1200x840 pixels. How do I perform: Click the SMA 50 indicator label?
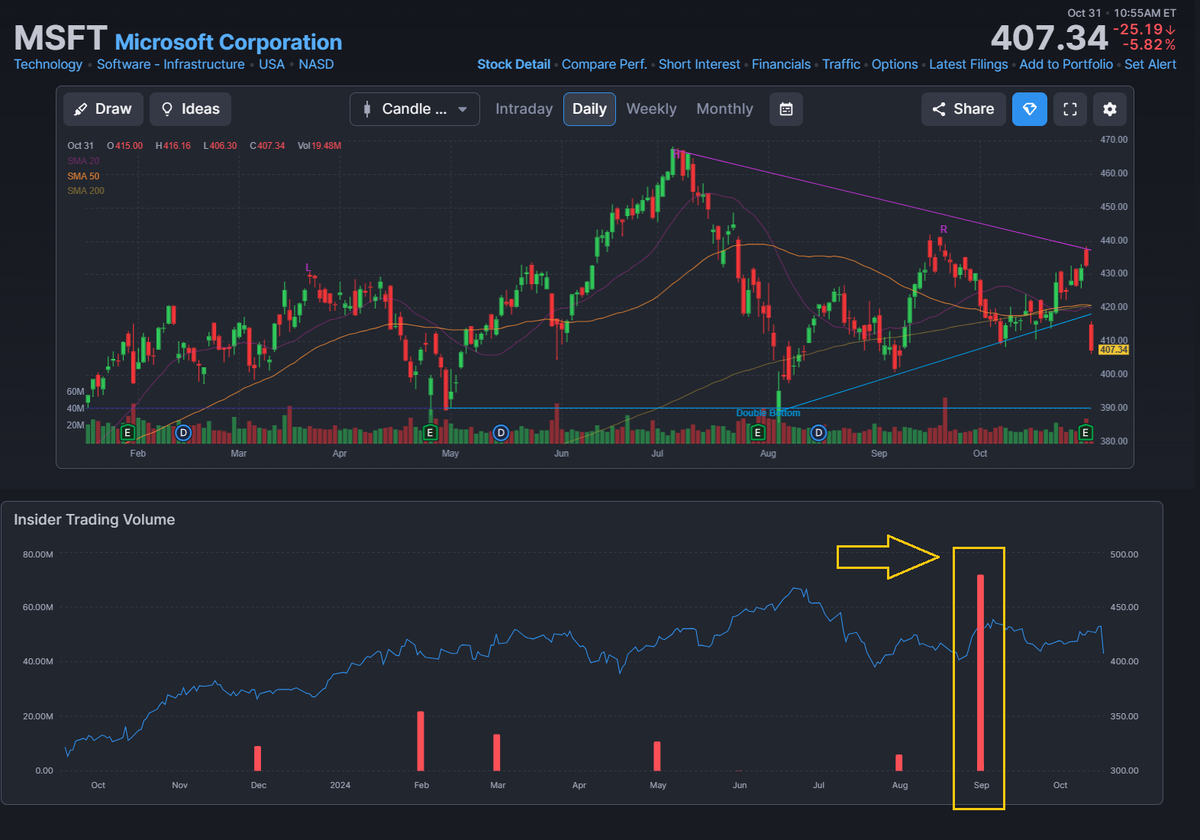pyautogui.click(x=82, y=175)
